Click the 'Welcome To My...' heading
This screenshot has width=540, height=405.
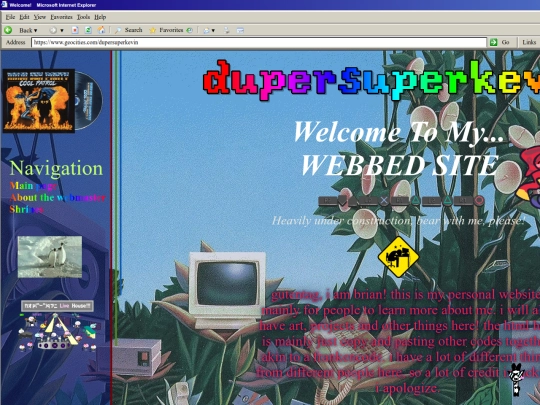[x=399, y=132]
